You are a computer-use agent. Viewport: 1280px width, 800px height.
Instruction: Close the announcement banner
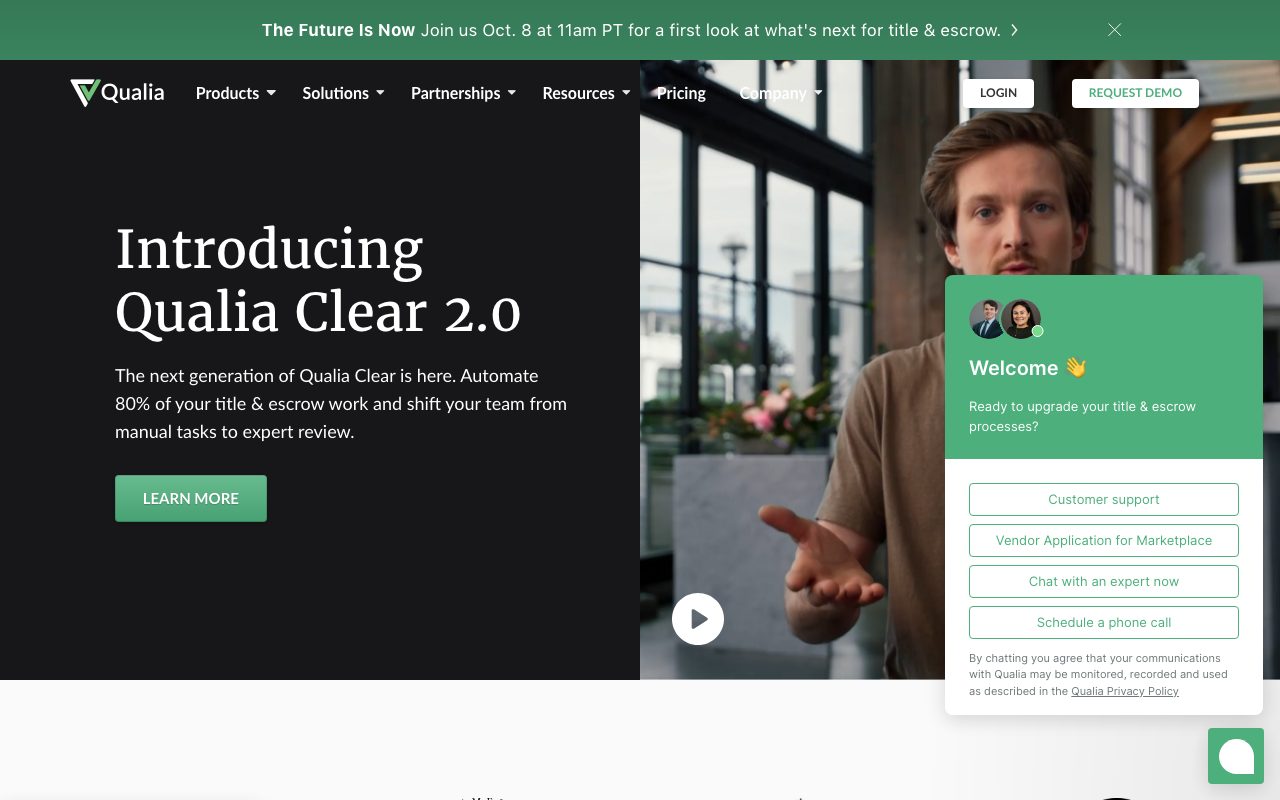(1114, 30)
